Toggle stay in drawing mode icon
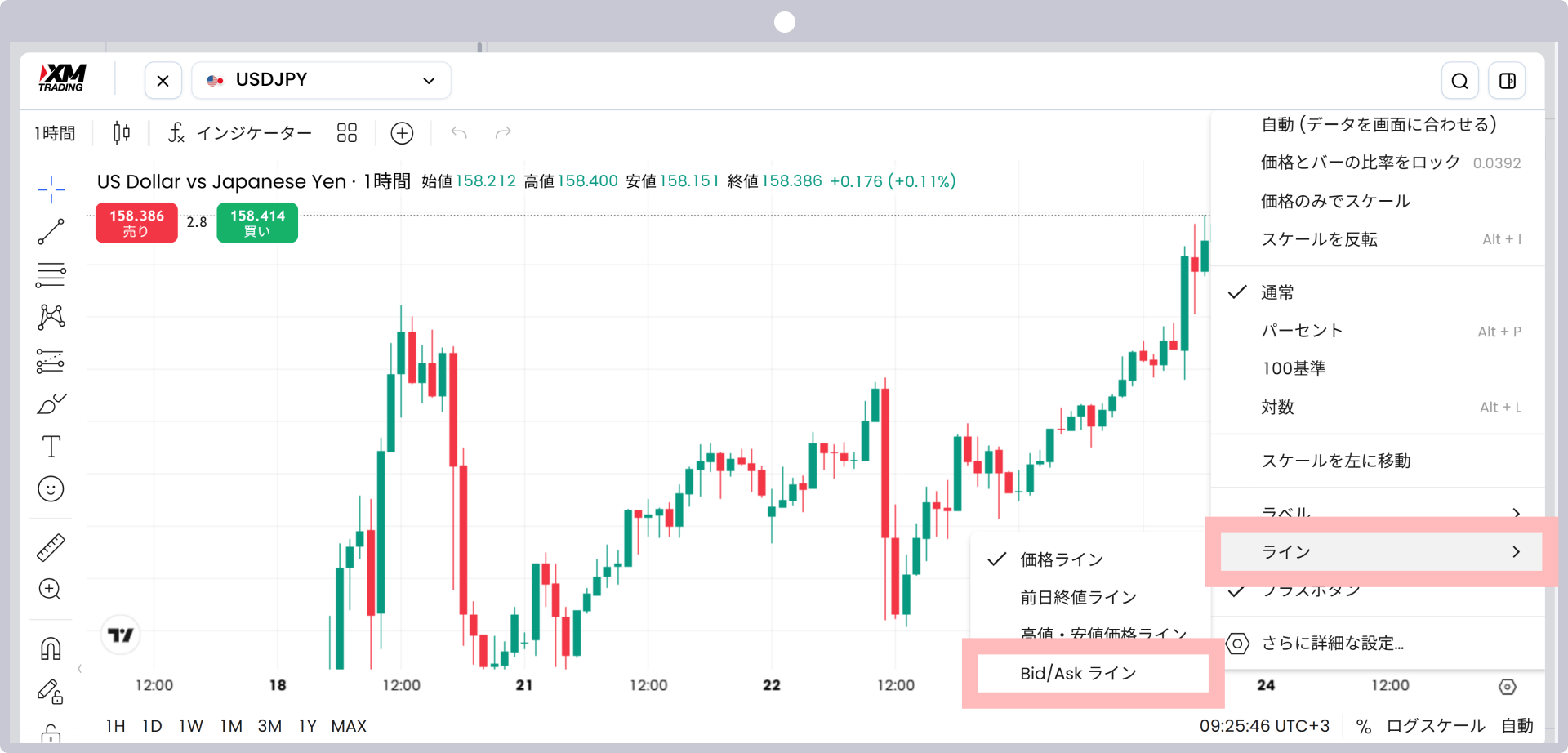Viewport: 1568px width, 753px height. tap(51, 693)
